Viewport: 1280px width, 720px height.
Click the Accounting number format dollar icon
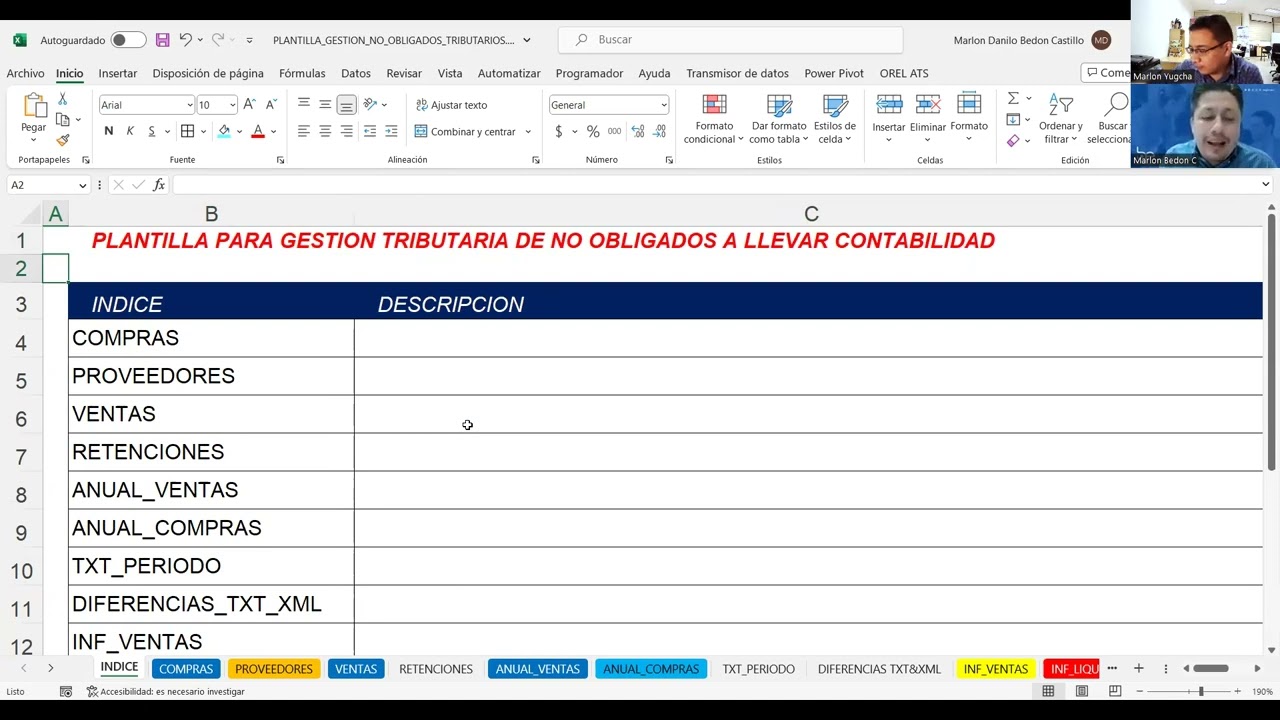(x=558, y=131)
